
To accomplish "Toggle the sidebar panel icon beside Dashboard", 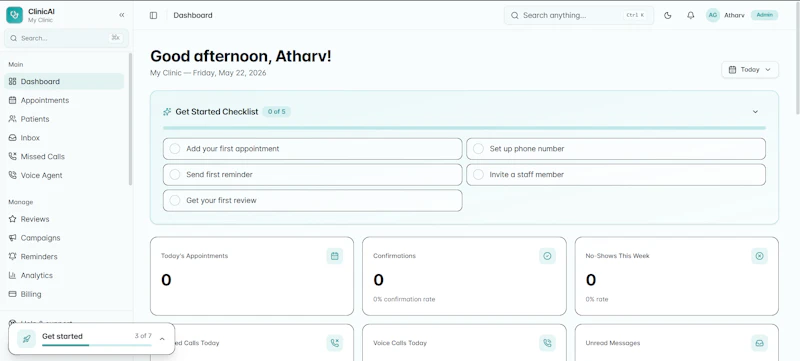I will coord(154,15).
